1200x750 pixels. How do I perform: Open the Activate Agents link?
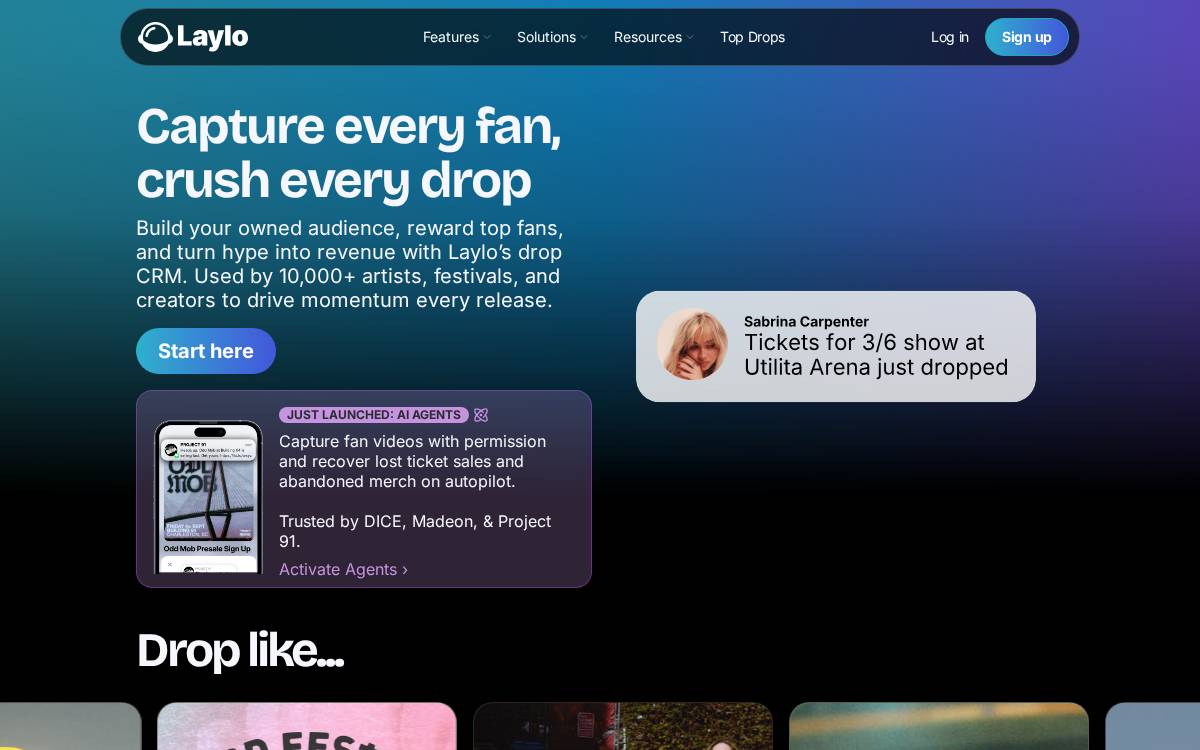pos(343,569)
